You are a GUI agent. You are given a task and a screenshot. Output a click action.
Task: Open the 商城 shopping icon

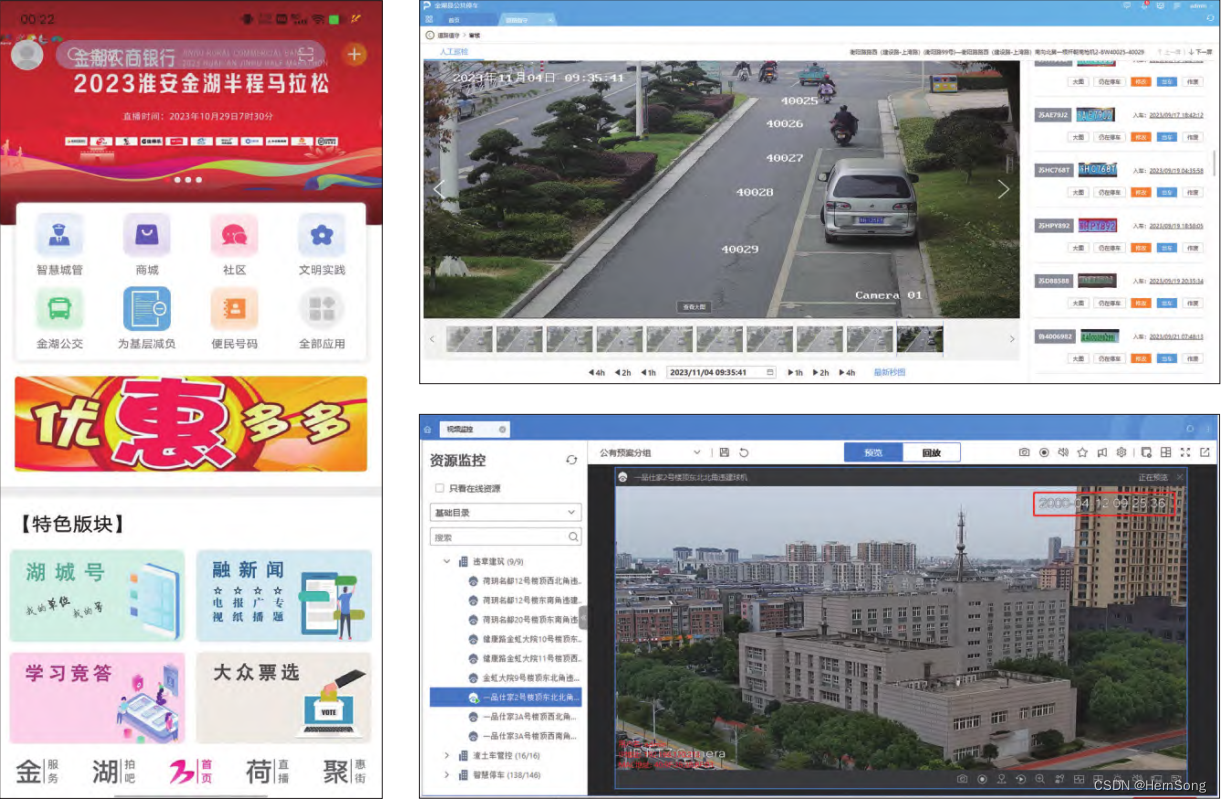coord(147,236)
